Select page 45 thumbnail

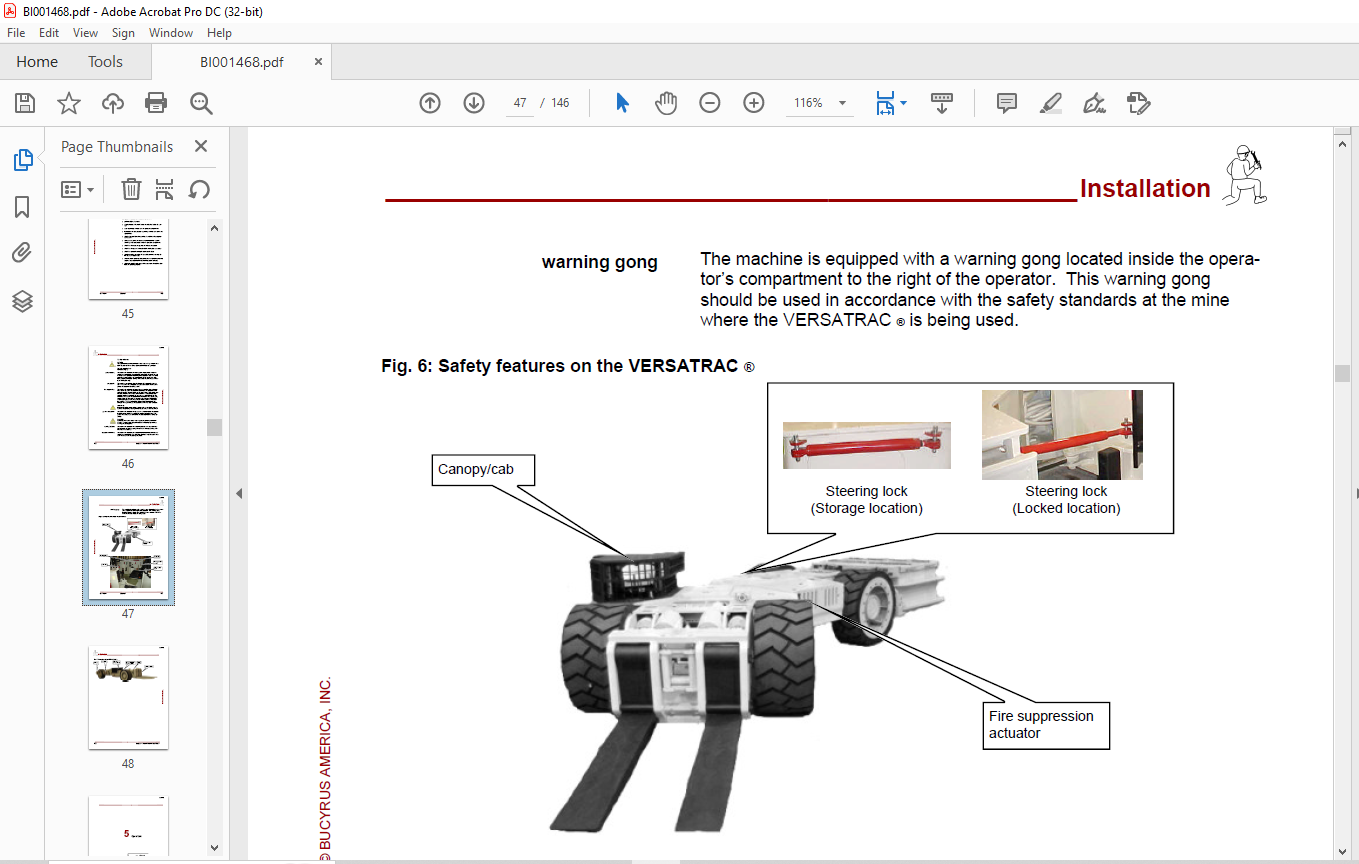[x=128, y=259]
